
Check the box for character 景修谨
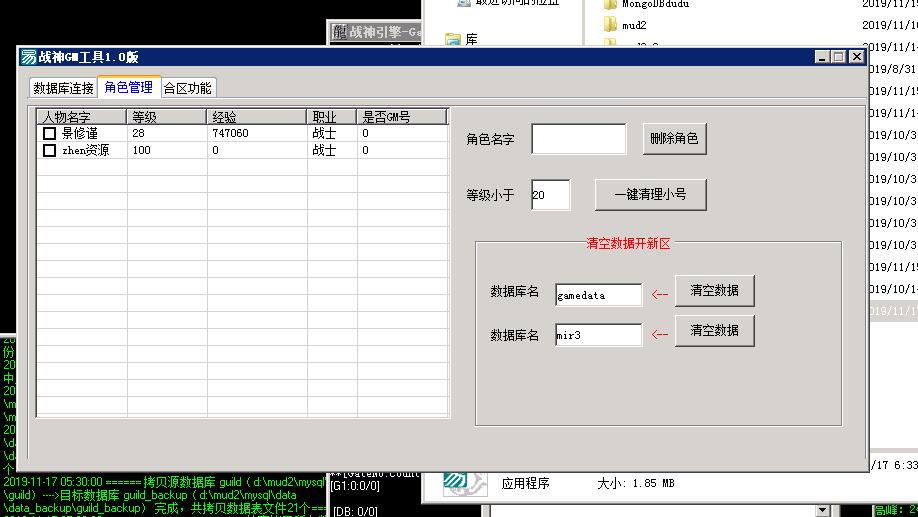tap(49, 133)
